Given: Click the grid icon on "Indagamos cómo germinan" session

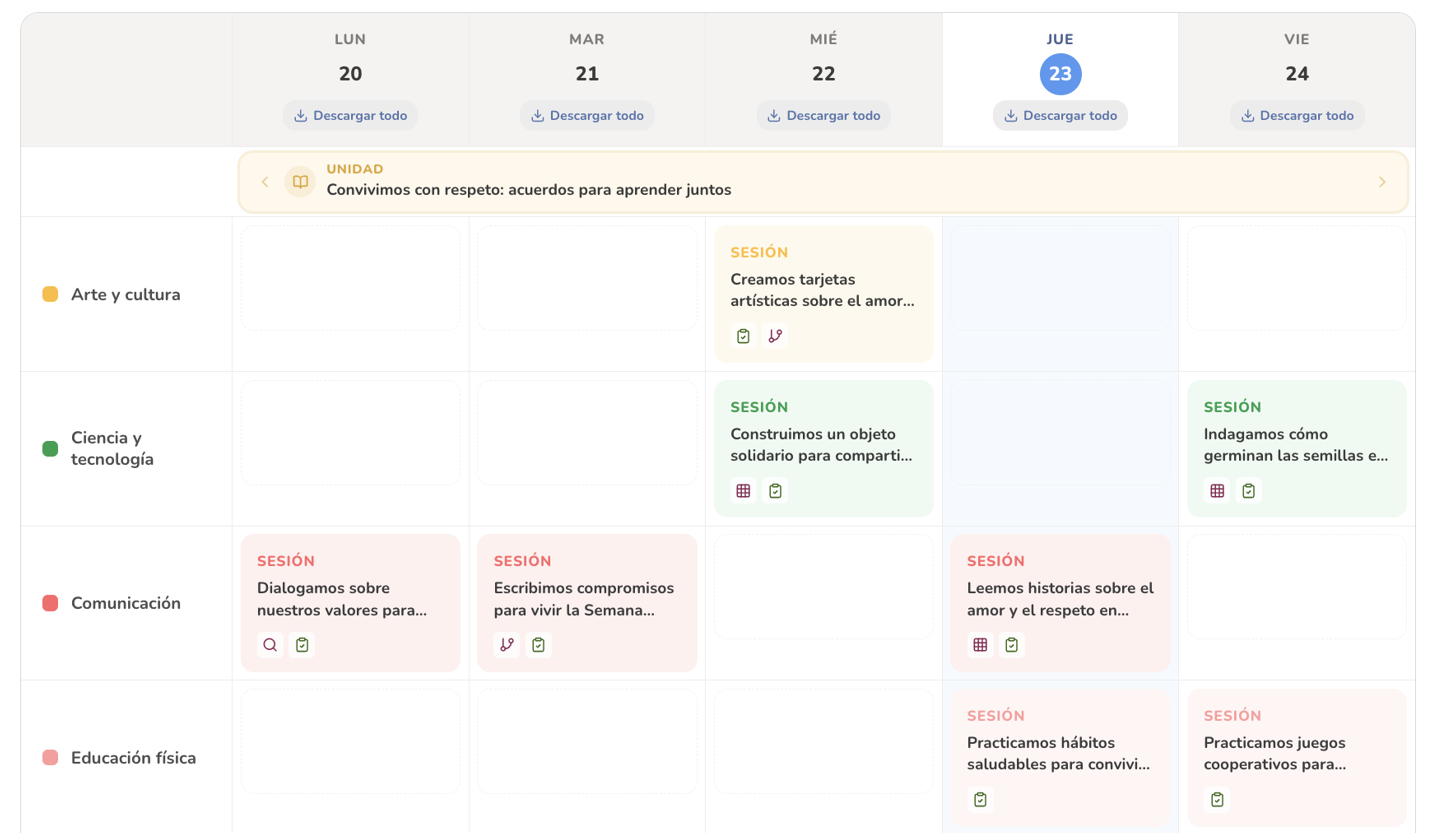Looking at the screenshot, I should pyautogui.click(x=1217, y=491).
